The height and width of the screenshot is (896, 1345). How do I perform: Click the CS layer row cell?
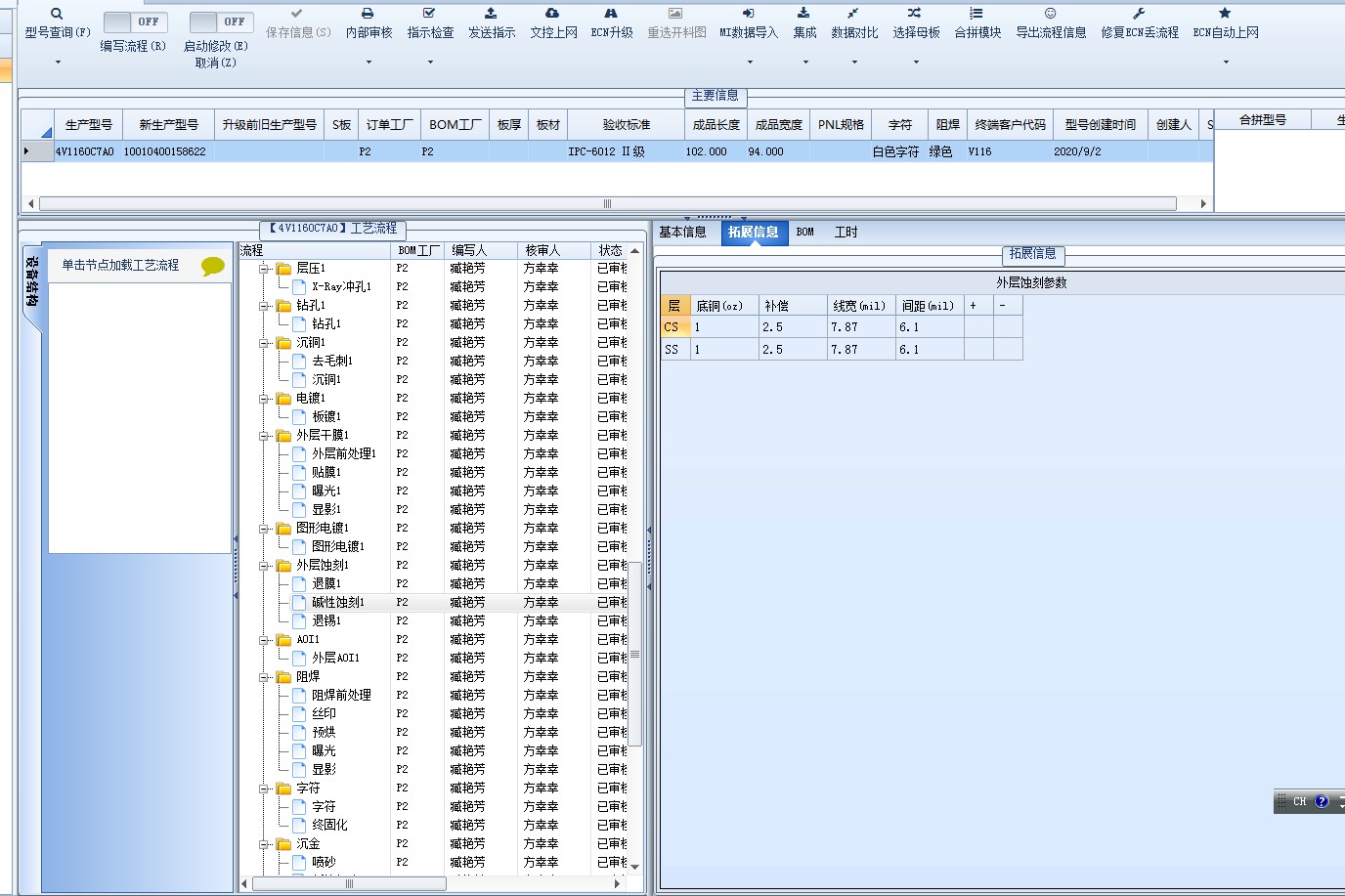[675, 327]
